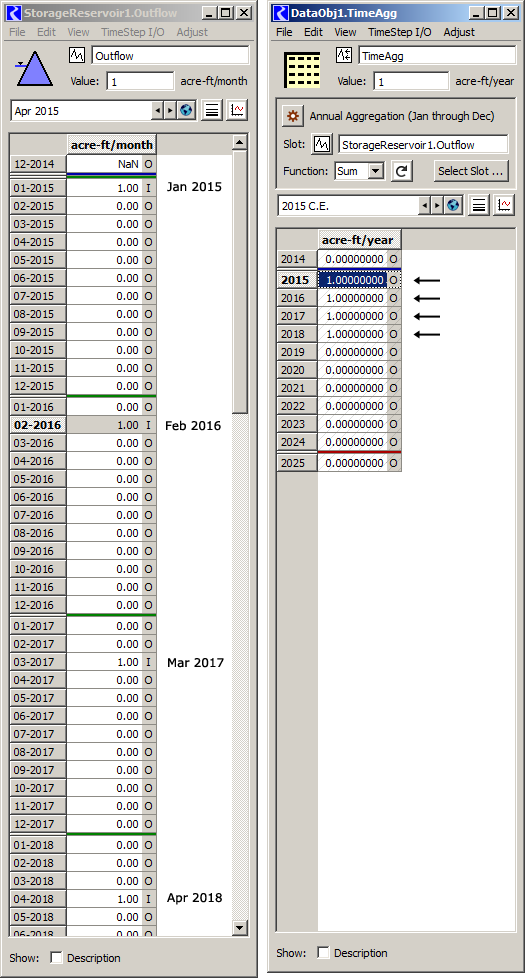Click the refresh icon next to Sum
This screenshot has width=525, height=978.
pos(402,171)
